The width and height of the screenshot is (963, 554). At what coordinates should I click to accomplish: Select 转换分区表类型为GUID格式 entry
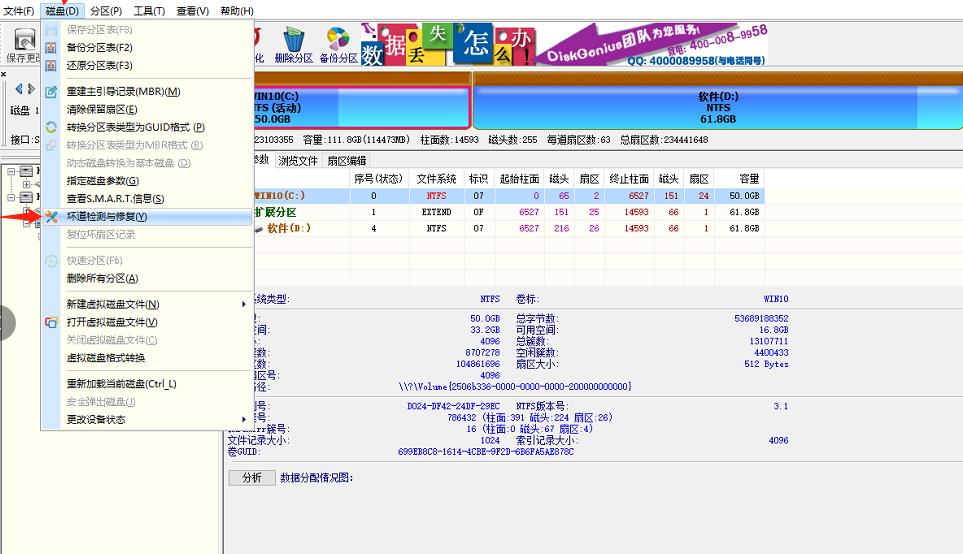pyautogui.click(x=147, y=127)
